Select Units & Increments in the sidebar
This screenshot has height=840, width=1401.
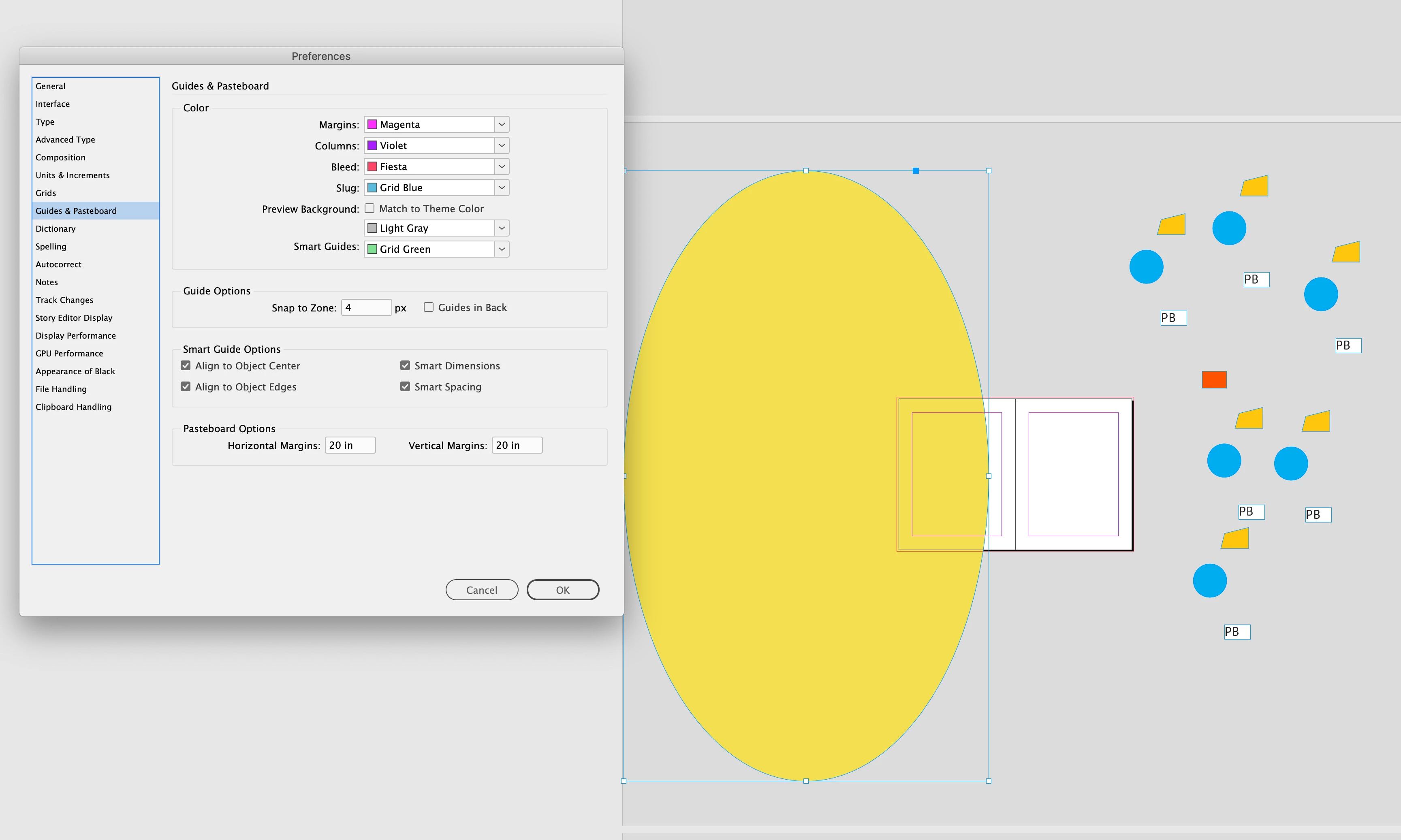[73, 175]
